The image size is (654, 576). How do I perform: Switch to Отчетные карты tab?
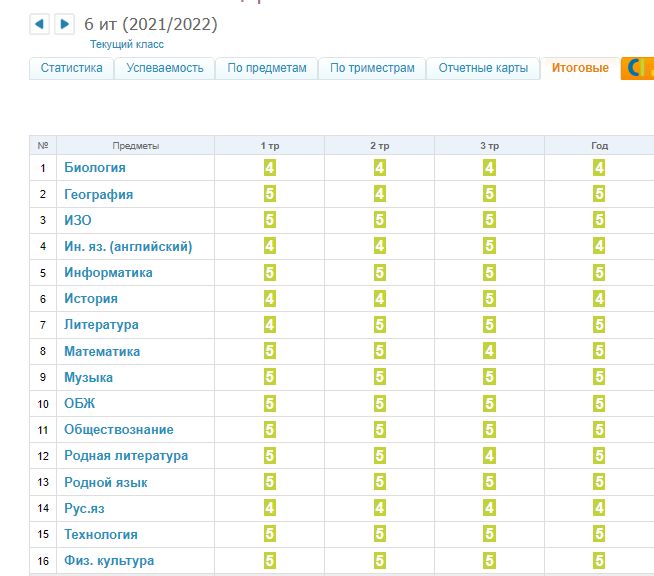[483, 68]
